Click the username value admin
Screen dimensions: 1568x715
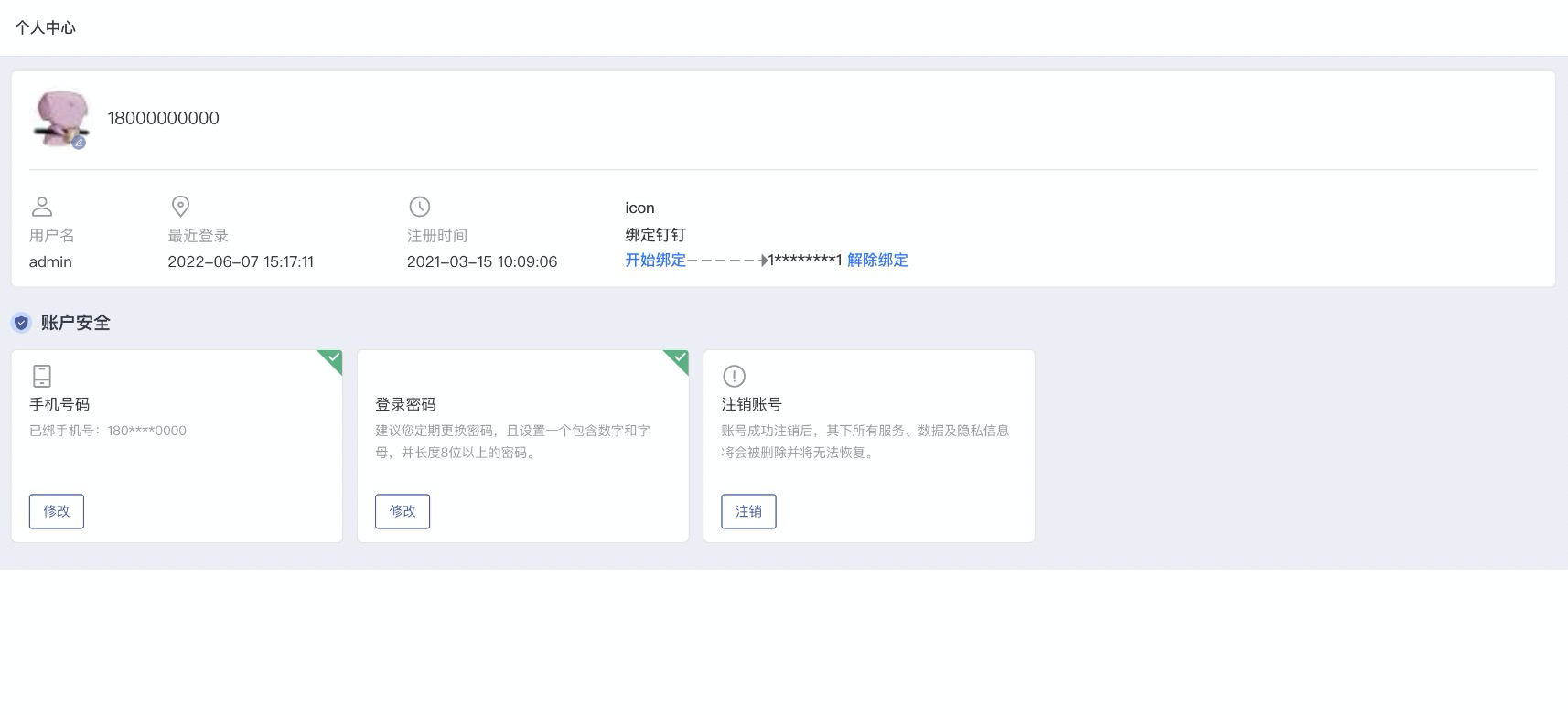point(50,261)
